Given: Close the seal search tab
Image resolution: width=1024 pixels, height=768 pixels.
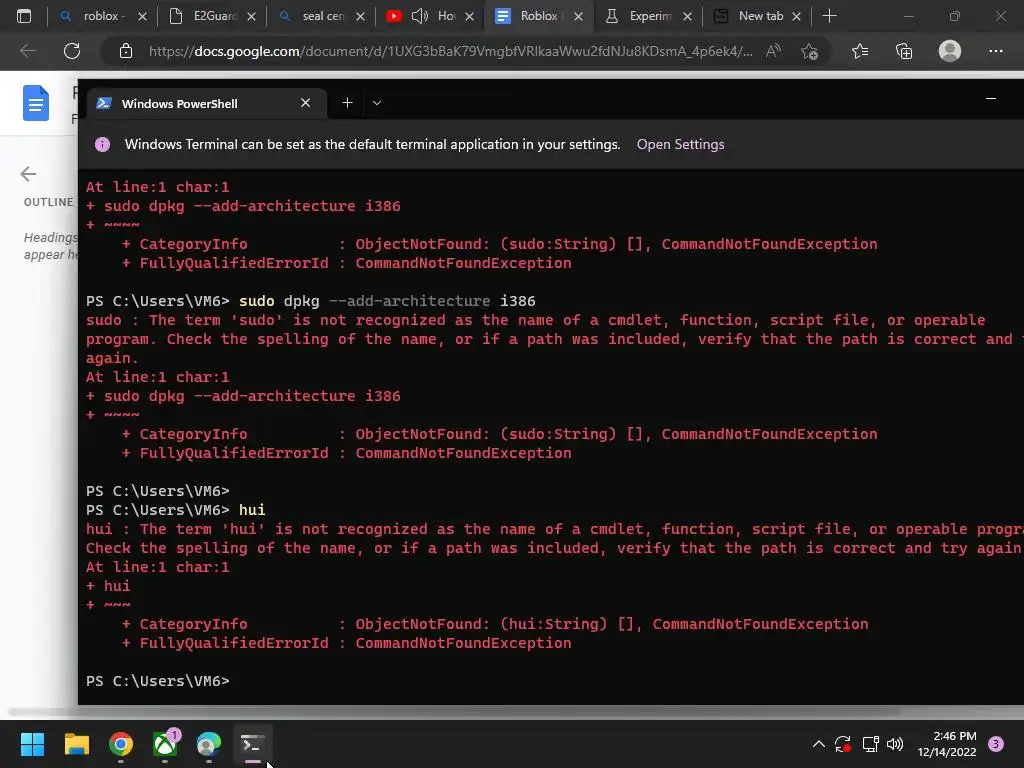Looking at the screenshot, I should [360, 16].
